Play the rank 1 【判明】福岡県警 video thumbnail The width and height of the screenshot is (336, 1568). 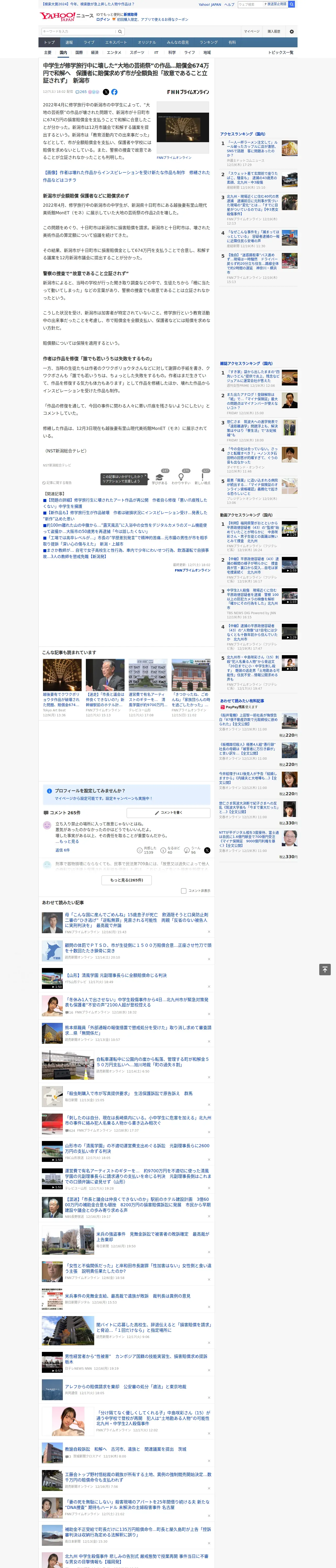coord(290,528)
